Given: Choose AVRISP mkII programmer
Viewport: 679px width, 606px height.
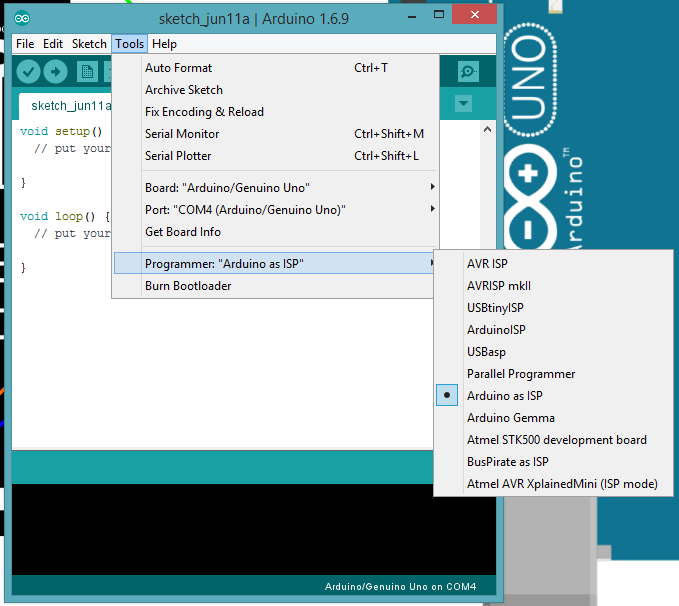Looking at the screenshot, I should click(x=555, y=285).
